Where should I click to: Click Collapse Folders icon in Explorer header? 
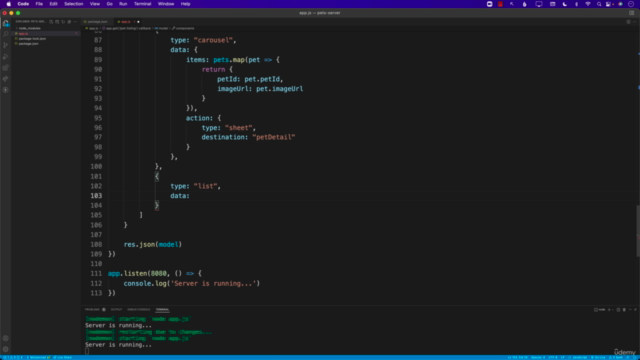69,22
